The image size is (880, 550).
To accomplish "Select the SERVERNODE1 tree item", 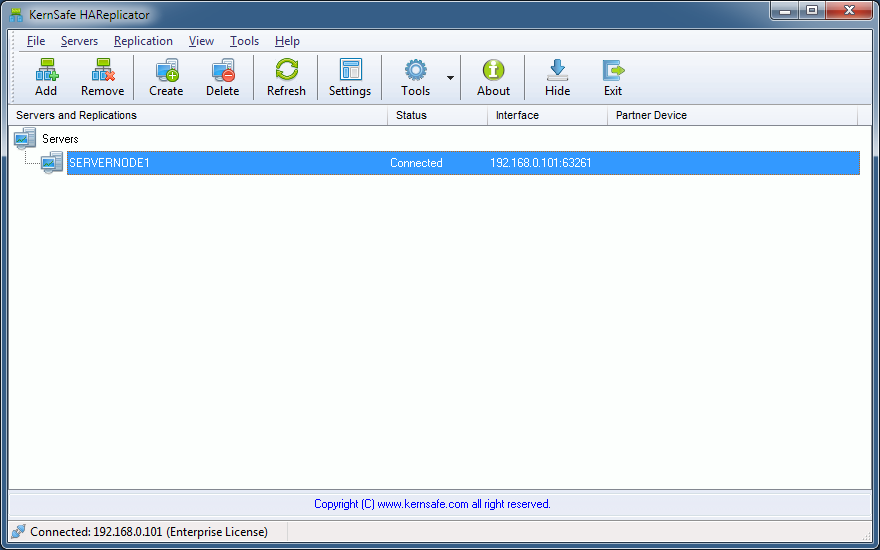I will (463, 163).
